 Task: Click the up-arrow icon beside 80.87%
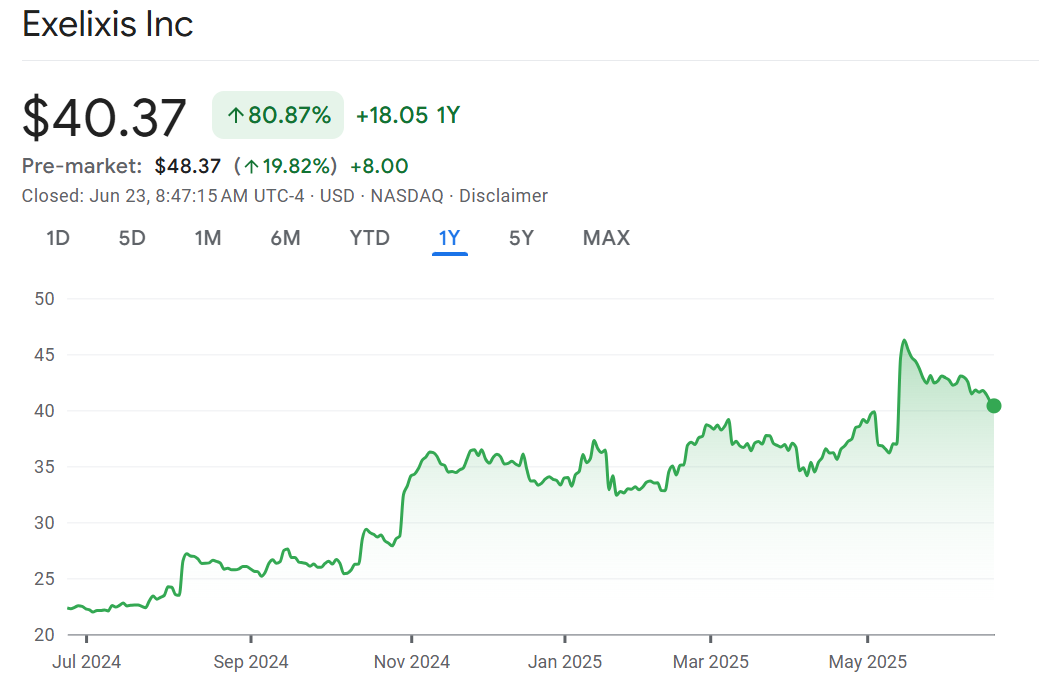click(x=236, y=116)
